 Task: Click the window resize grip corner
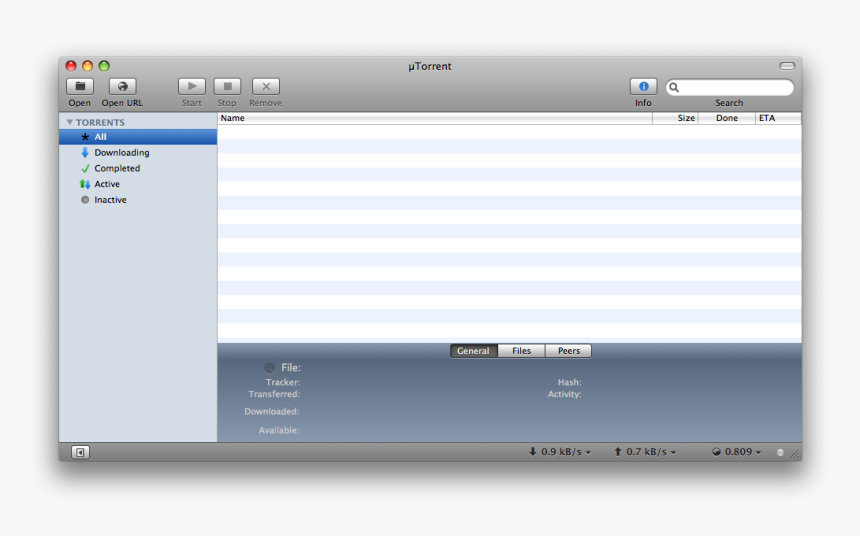[795, 454]
